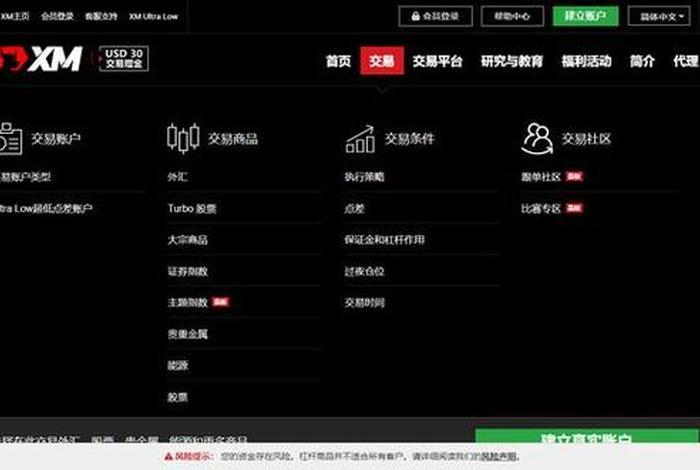Click XM Ultra Low in the top bar
The width and height of the screenshot is (700, 470).
153,17
